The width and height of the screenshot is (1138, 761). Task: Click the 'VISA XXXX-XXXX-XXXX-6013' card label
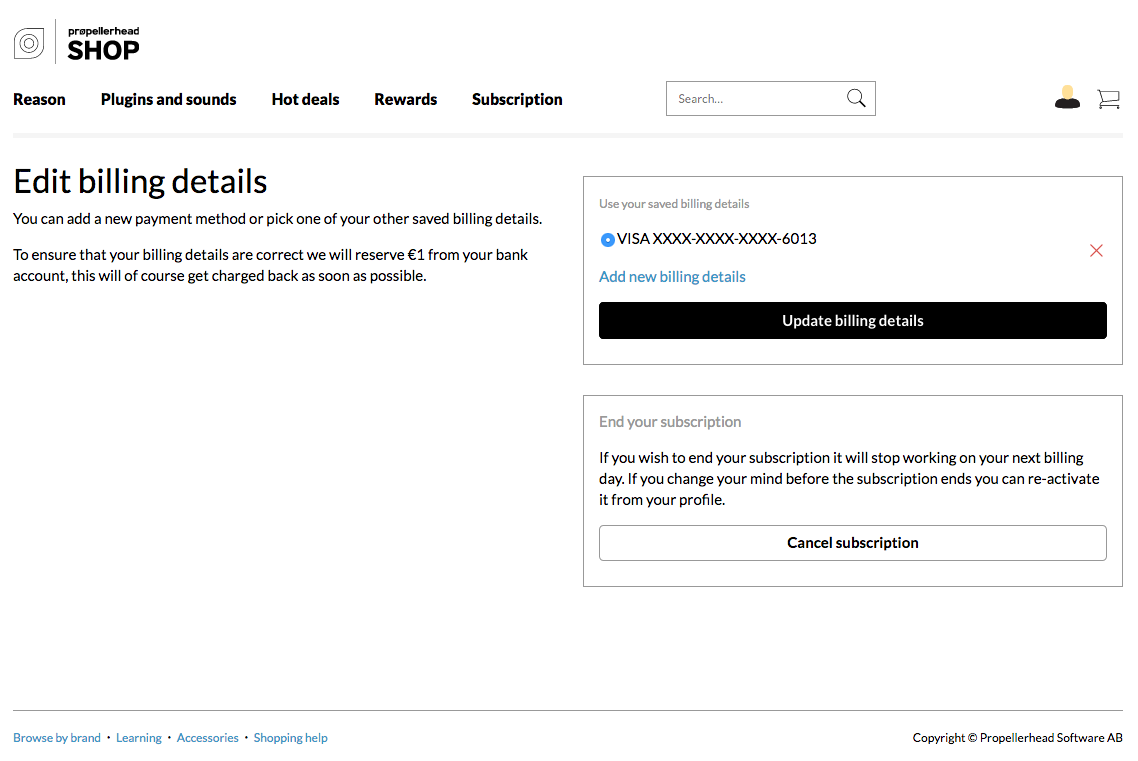(x=716, y=239)
